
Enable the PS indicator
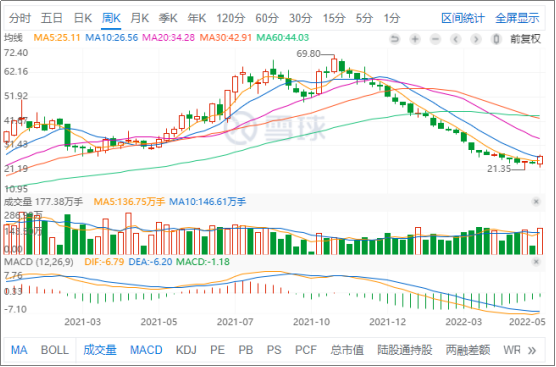click(274, 350)
